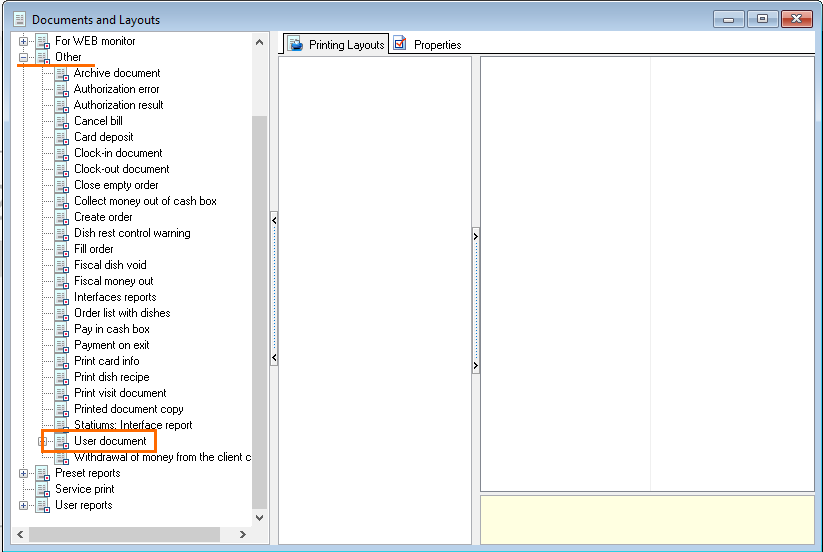This screenshot has width=823, height=552.
Task: Click the Cancel bill document icon
Action: point(62,122)
